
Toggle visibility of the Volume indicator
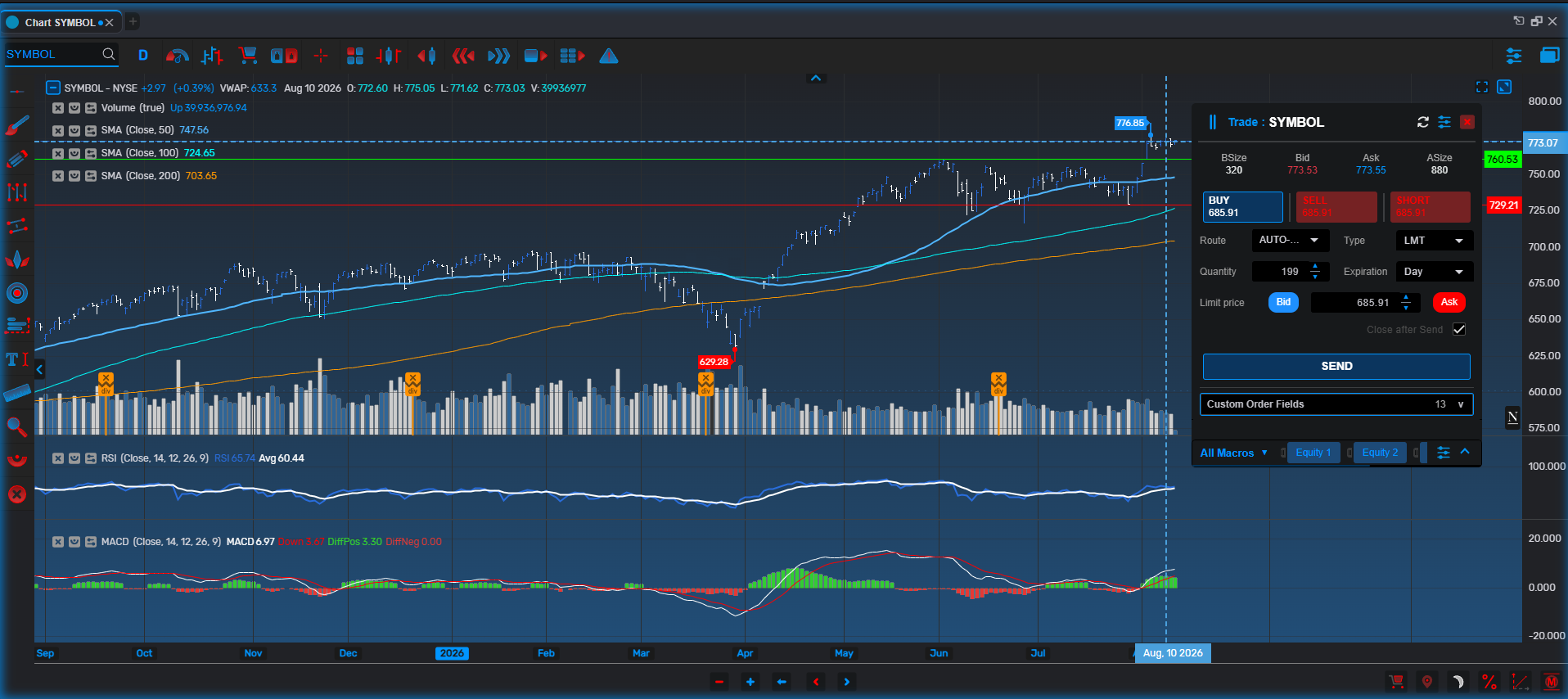(x=74, y=108)
